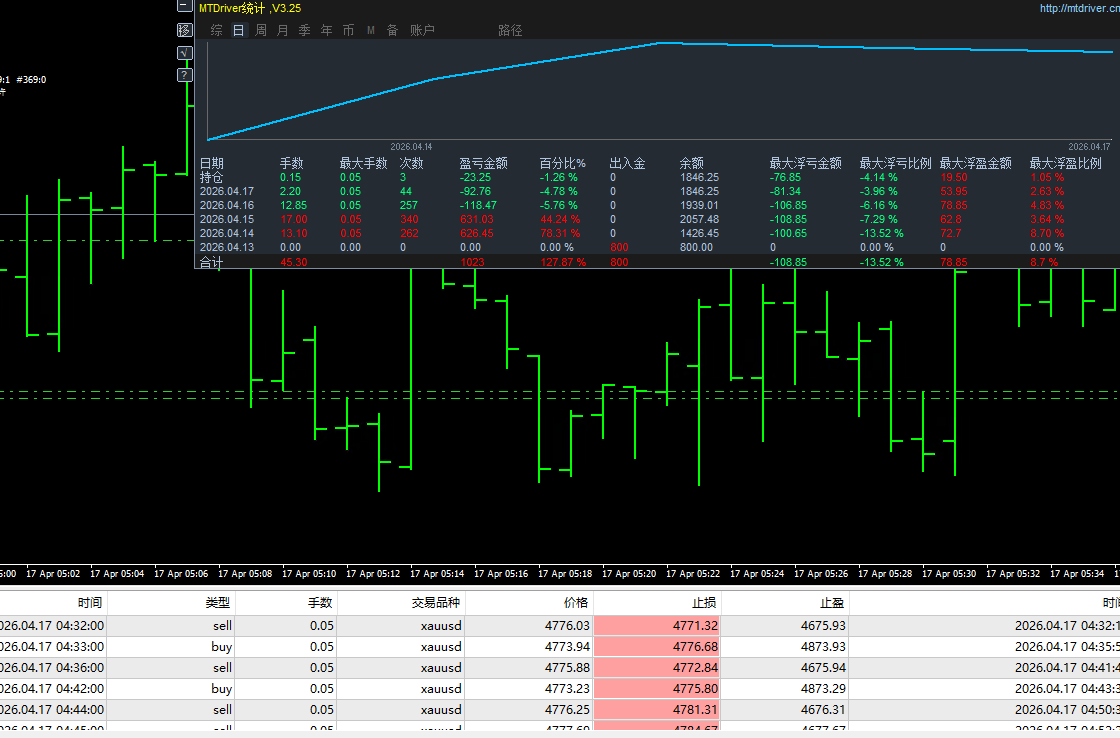Click the balance value 2057.48
This screenshot has width=1120, height=738.
click(x=699, y=219)
